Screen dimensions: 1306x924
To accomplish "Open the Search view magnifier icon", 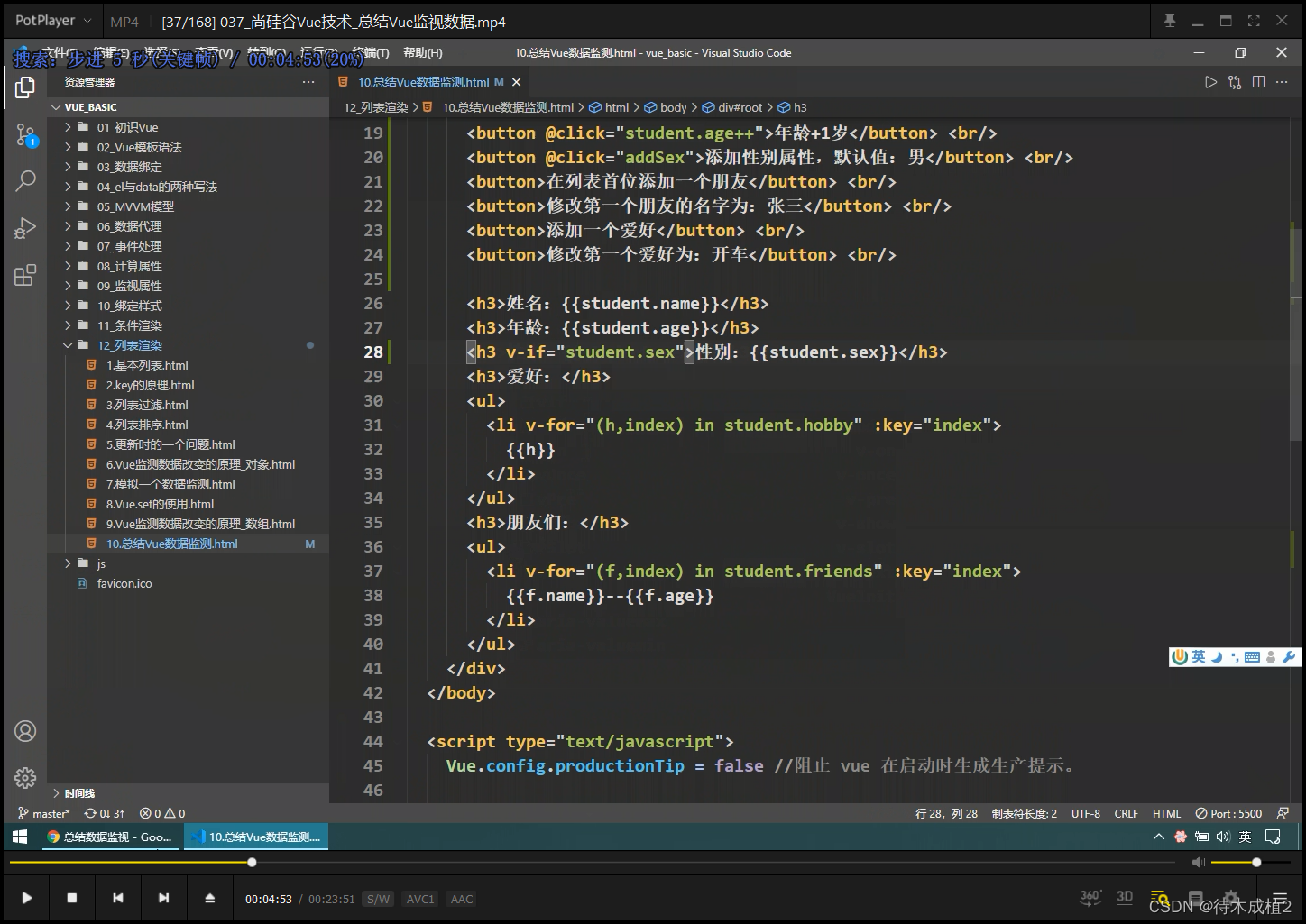I will click(x=25, y=181).
